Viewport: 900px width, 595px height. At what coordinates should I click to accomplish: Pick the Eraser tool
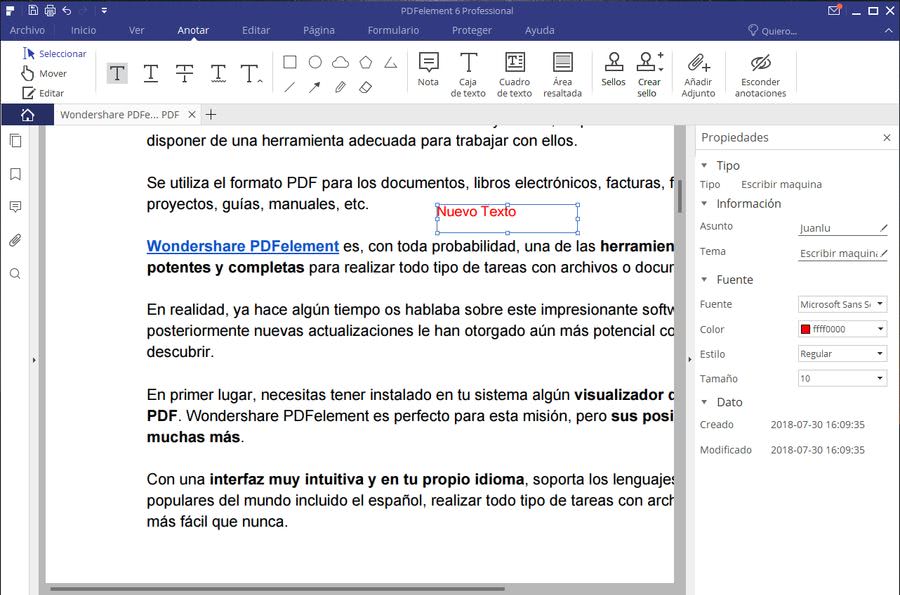click(x=366, y=87)
